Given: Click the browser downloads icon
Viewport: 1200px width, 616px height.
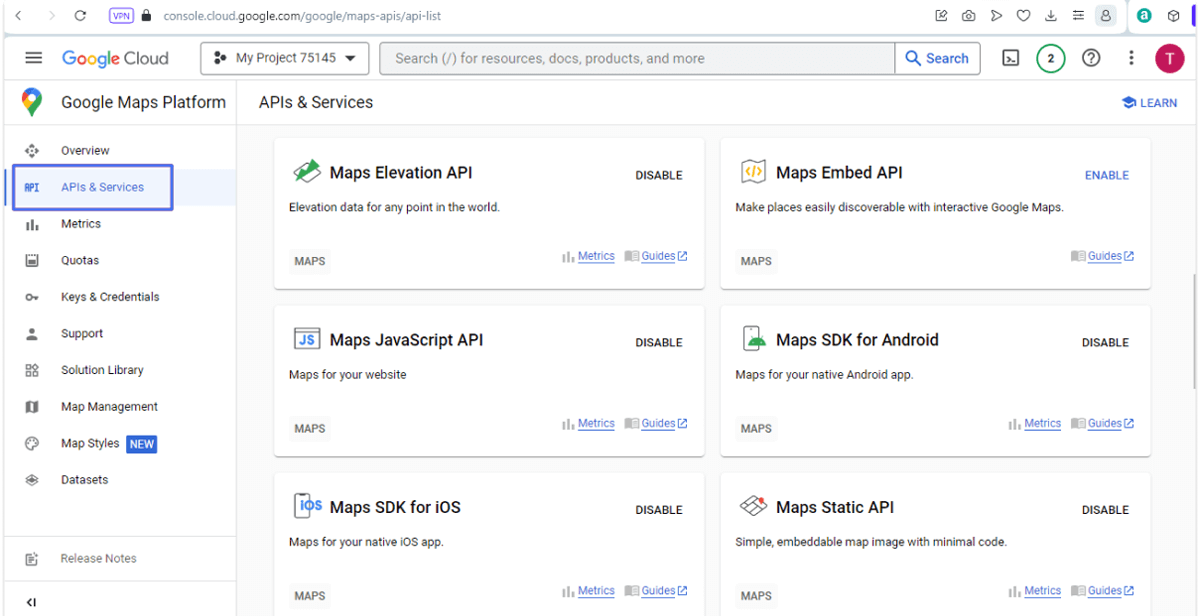Looking at the screenshot, I should click(1050, 16).
